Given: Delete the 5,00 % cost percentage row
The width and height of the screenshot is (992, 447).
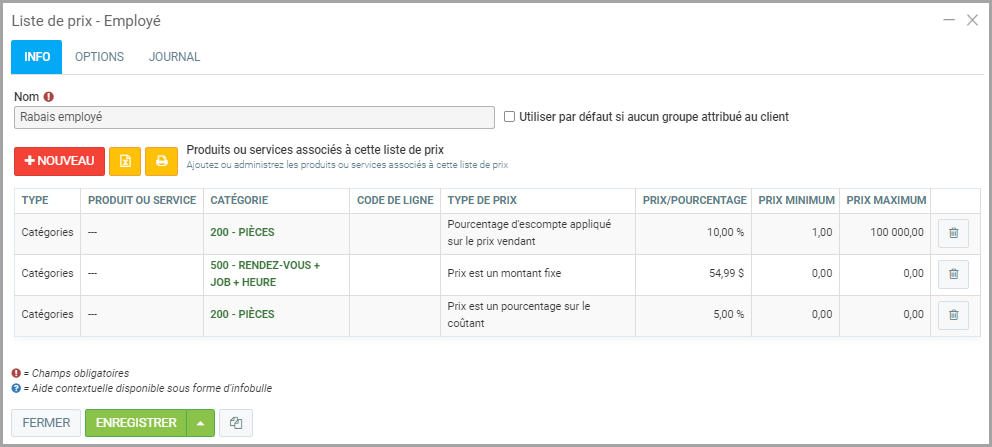Looking at the screenshot, I should pos(953,315).
